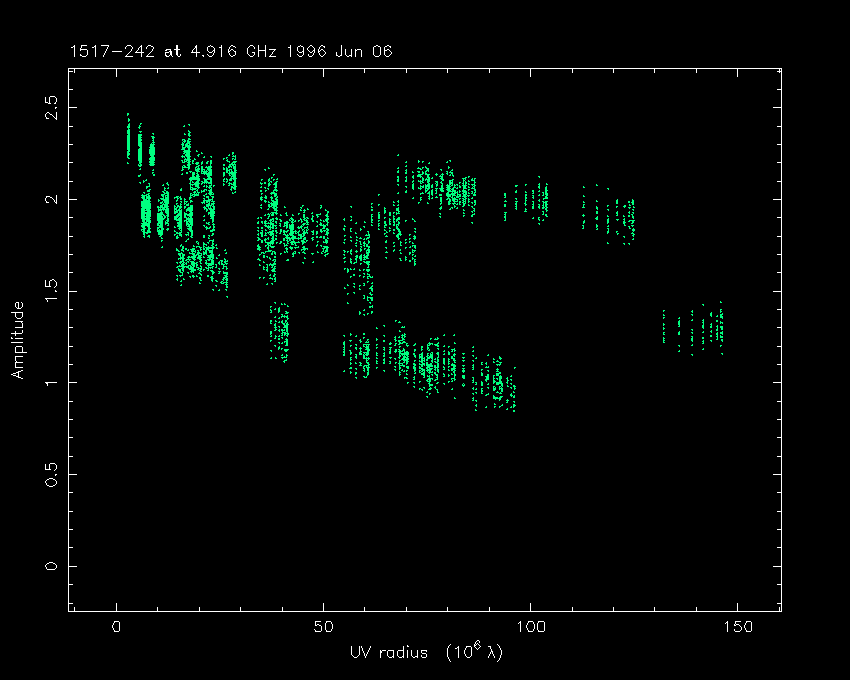This screenshot has height=680, width=850.
Task: Click the y-axis tick label '0.5'
Action: point(53,474)
